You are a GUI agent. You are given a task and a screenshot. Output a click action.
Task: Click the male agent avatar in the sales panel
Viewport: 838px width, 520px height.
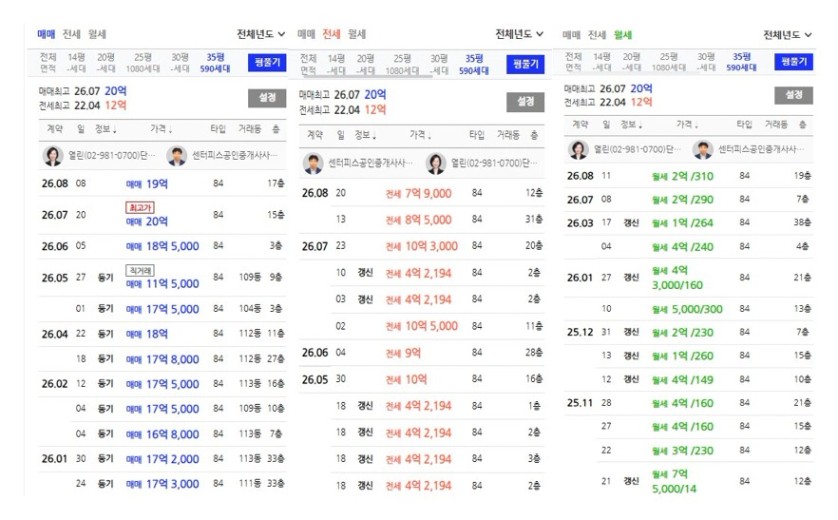coord(176,156)
